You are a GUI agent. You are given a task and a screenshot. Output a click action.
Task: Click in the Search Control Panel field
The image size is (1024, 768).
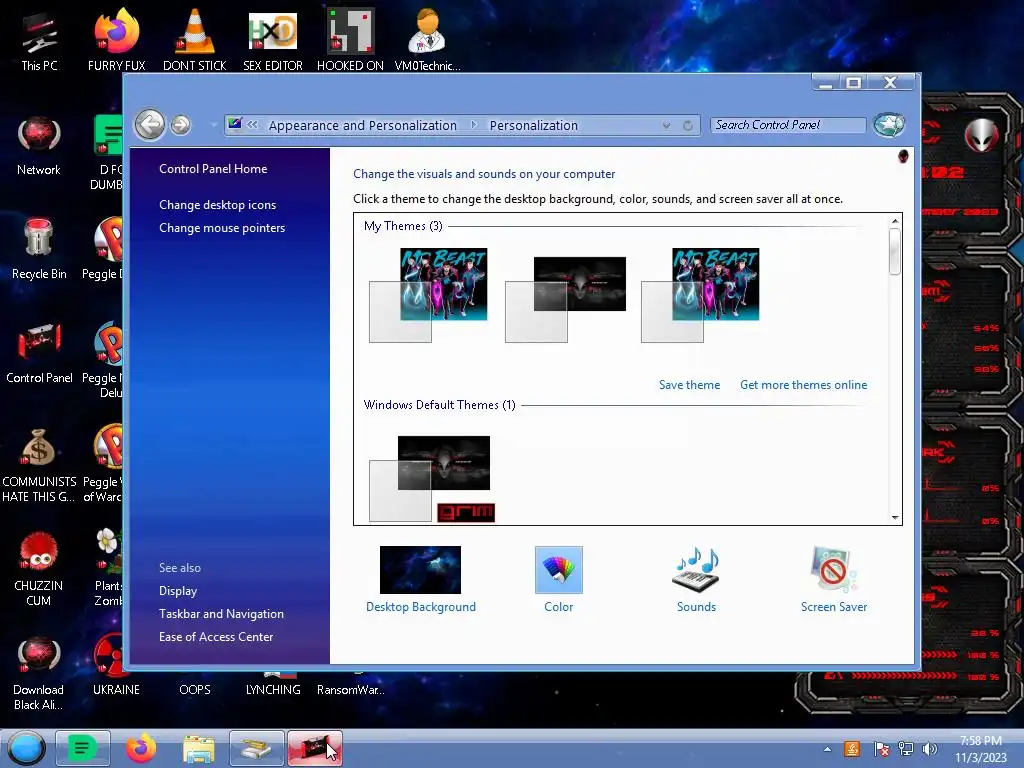[788, 125]
